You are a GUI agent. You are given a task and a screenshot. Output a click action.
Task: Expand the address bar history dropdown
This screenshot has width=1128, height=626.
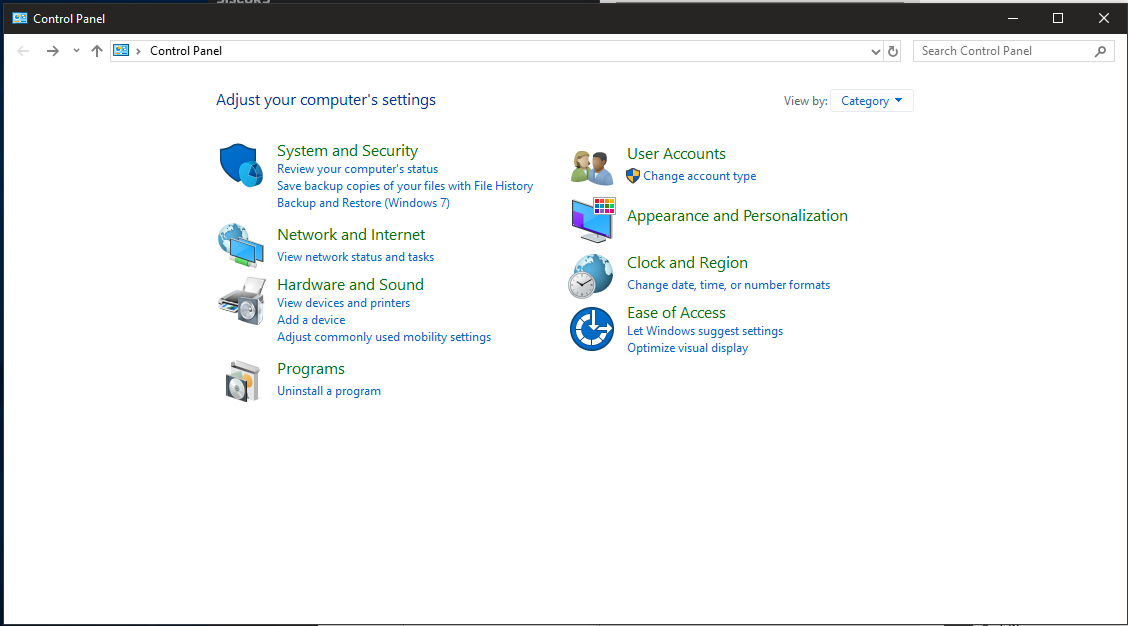click(x=875, y=51)
